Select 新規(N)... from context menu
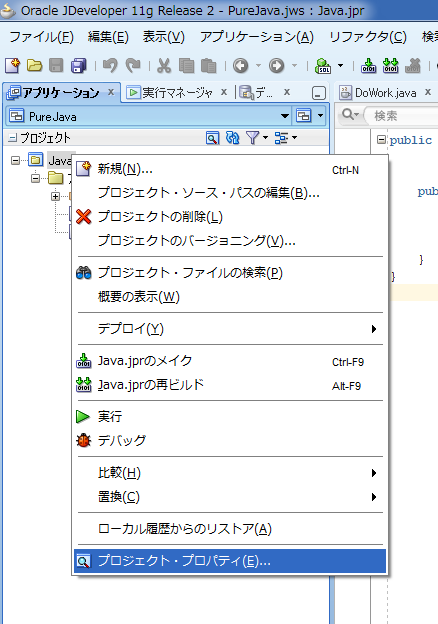 point(230,169)
